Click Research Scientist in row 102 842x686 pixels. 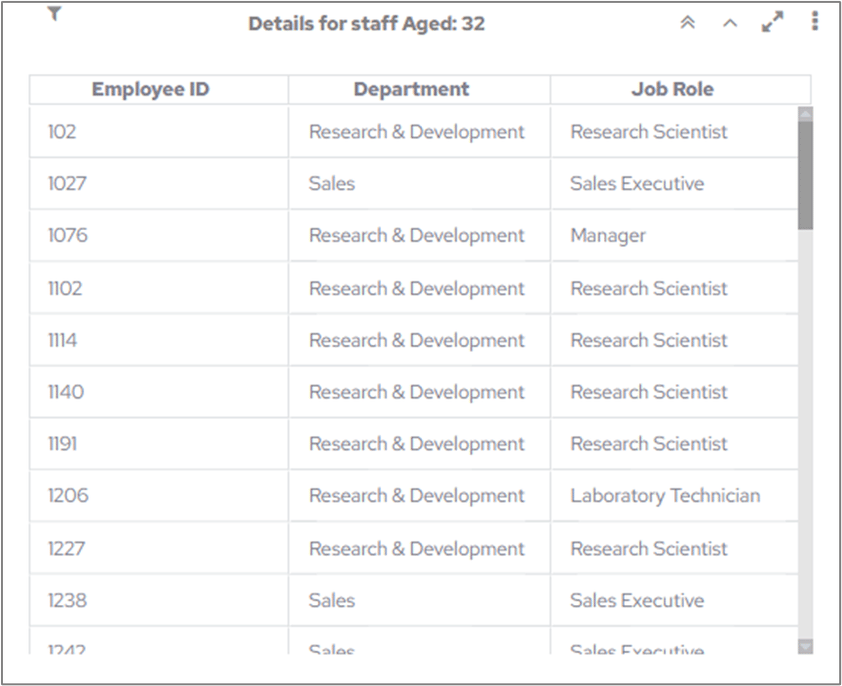tap(649, 132)
